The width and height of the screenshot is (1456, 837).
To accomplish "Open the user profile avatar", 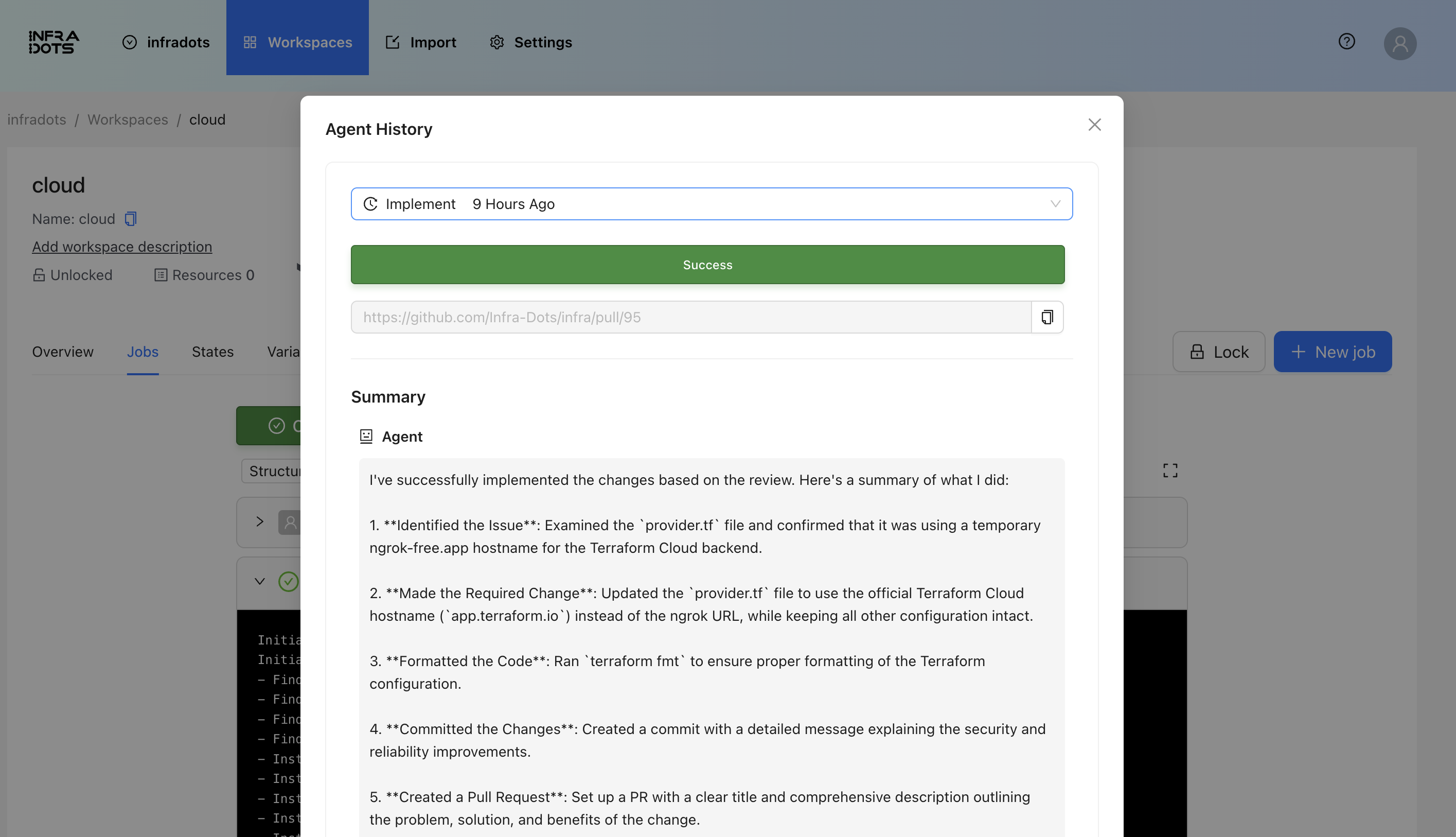I will point(1400,44).
